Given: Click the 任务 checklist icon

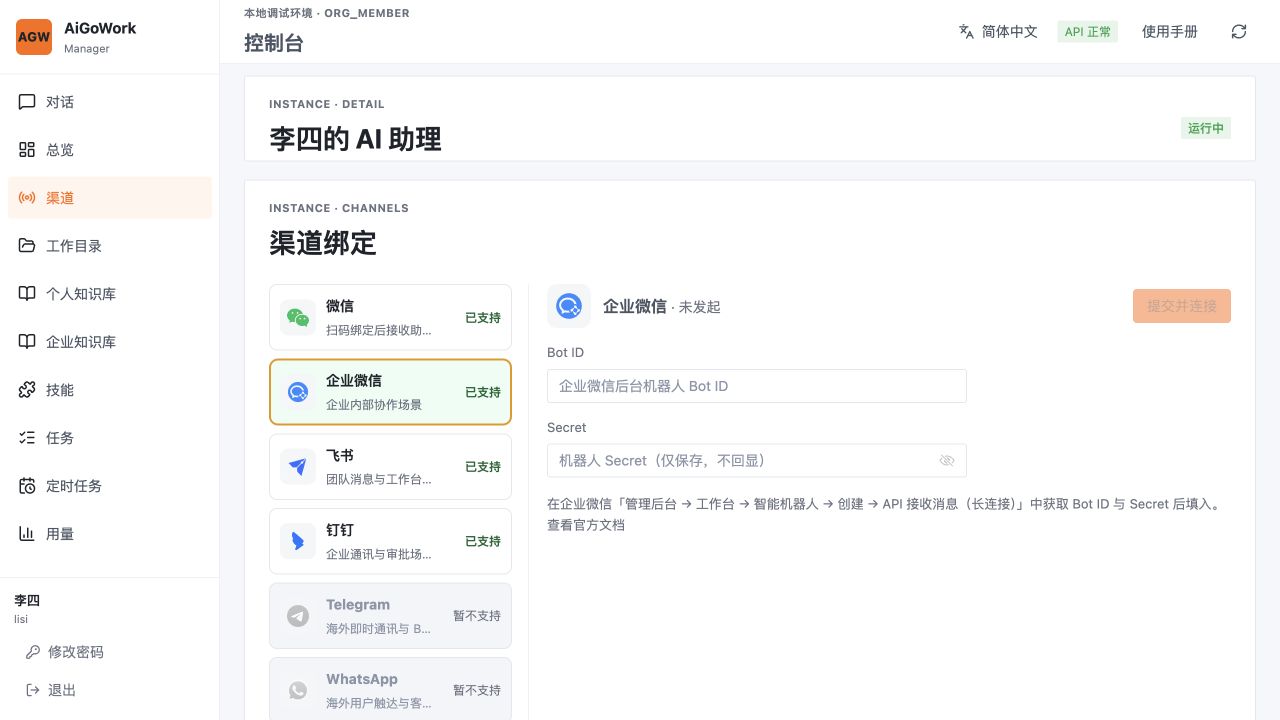Looking at the screenshot, I should [27, 438].
